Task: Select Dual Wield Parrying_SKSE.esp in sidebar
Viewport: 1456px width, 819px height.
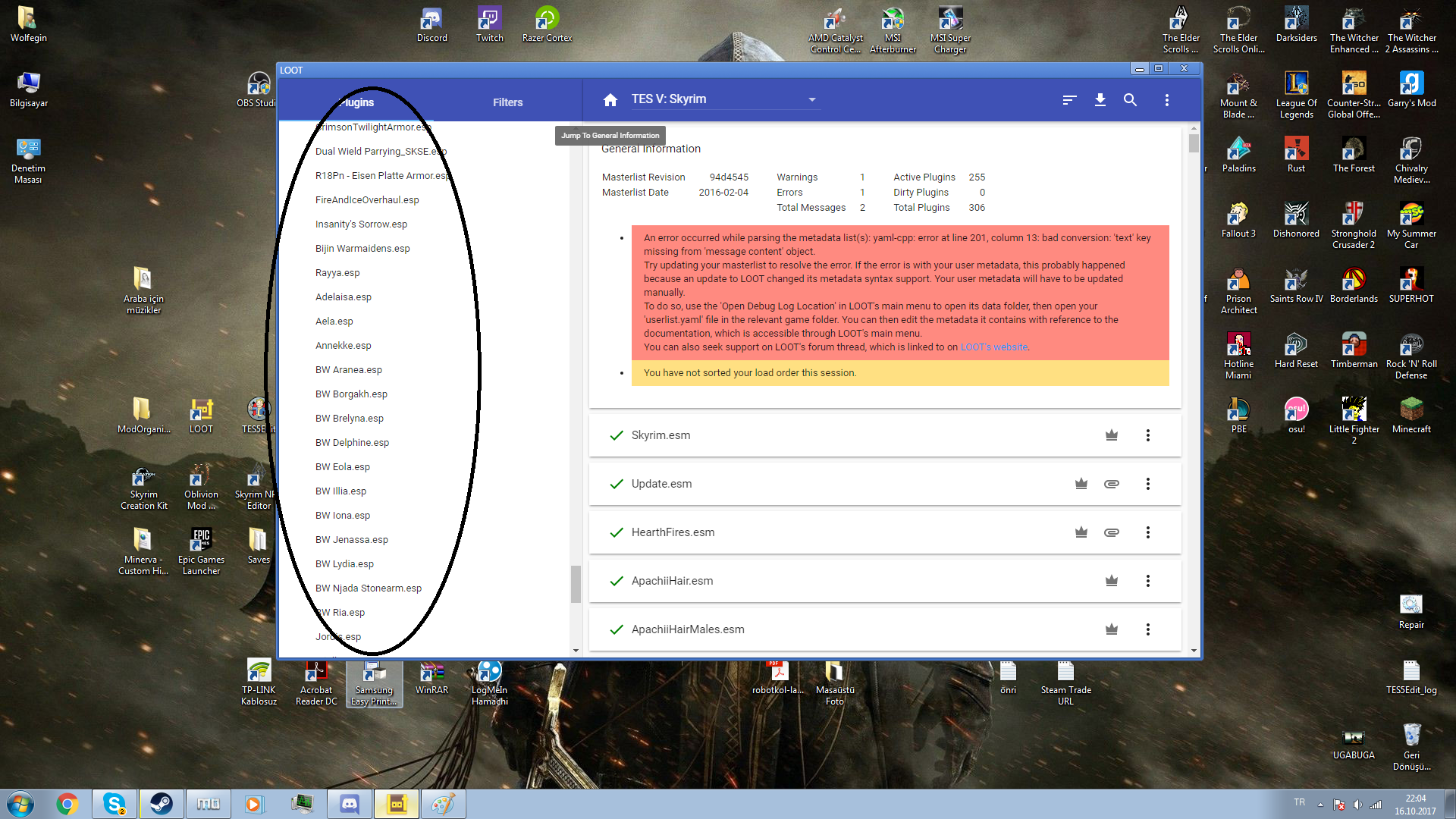Action: click(x=381, y=152)
